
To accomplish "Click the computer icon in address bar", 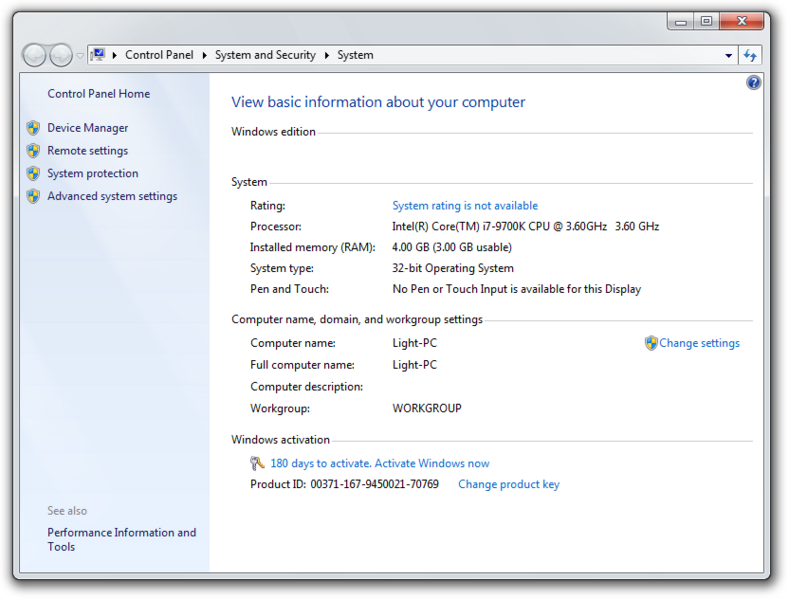I will [98, 56].
